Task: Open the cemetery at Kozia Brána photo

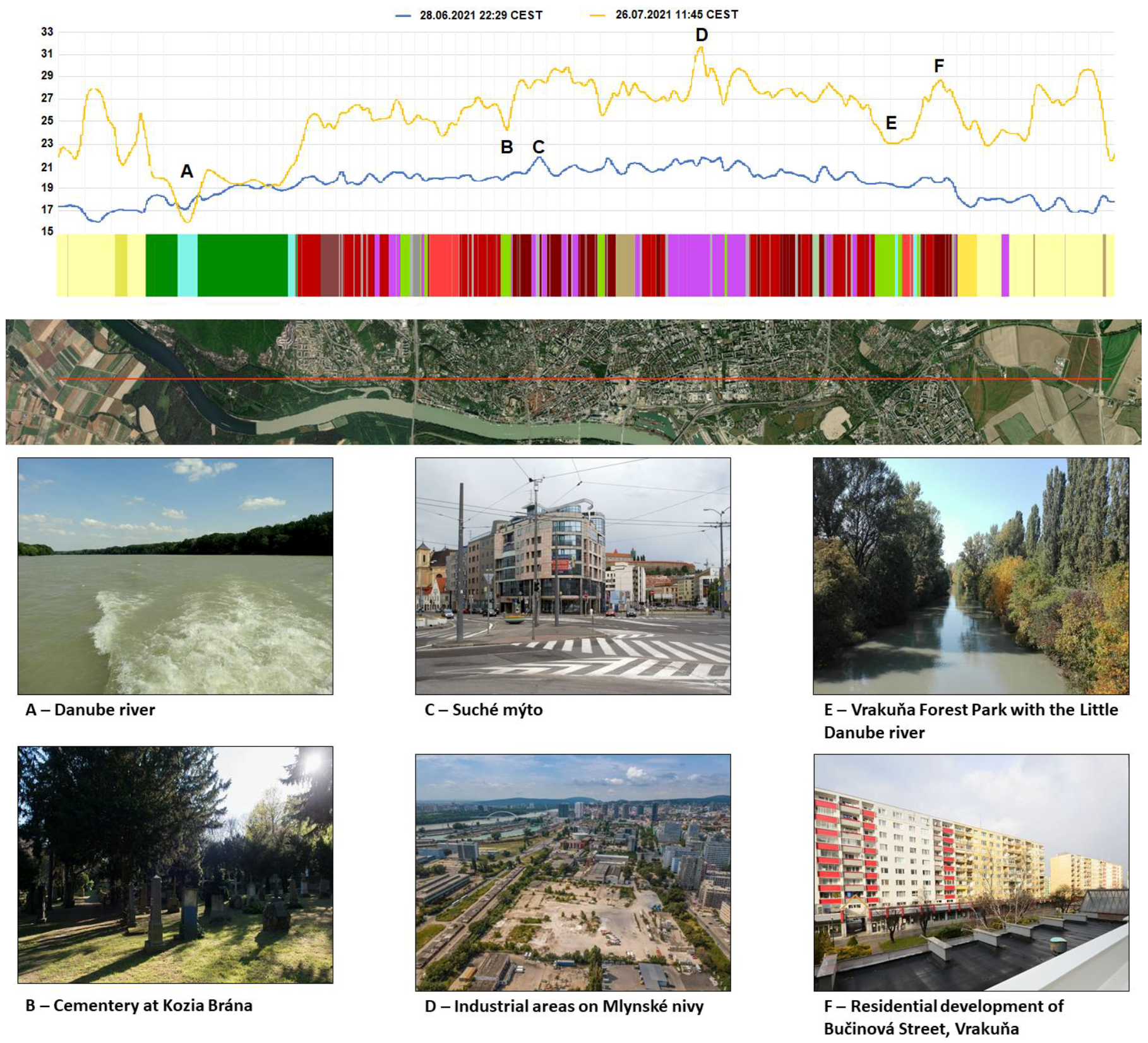Action: coord(176,865)
